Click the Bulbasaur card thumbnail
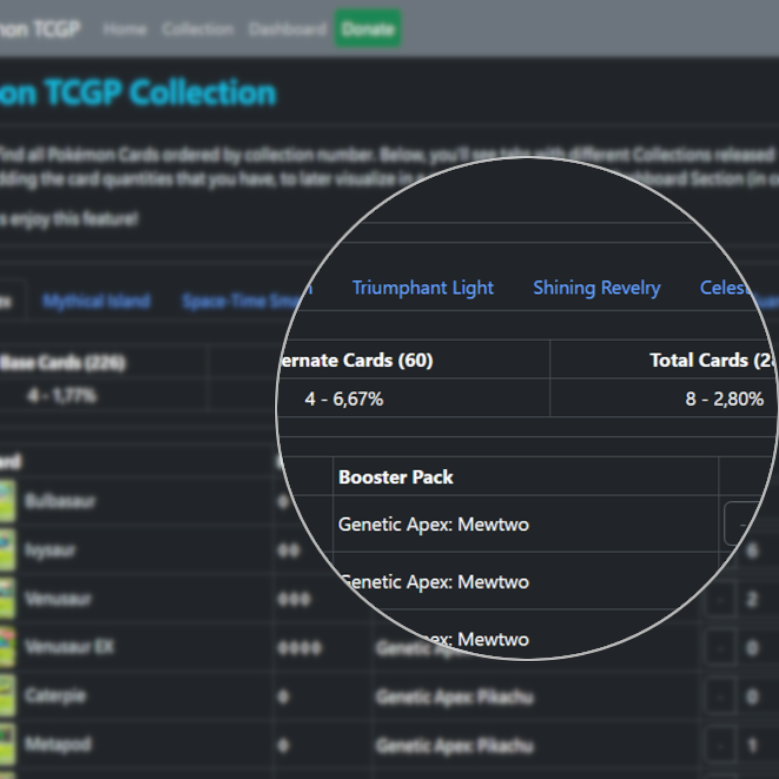 (7, 501)
